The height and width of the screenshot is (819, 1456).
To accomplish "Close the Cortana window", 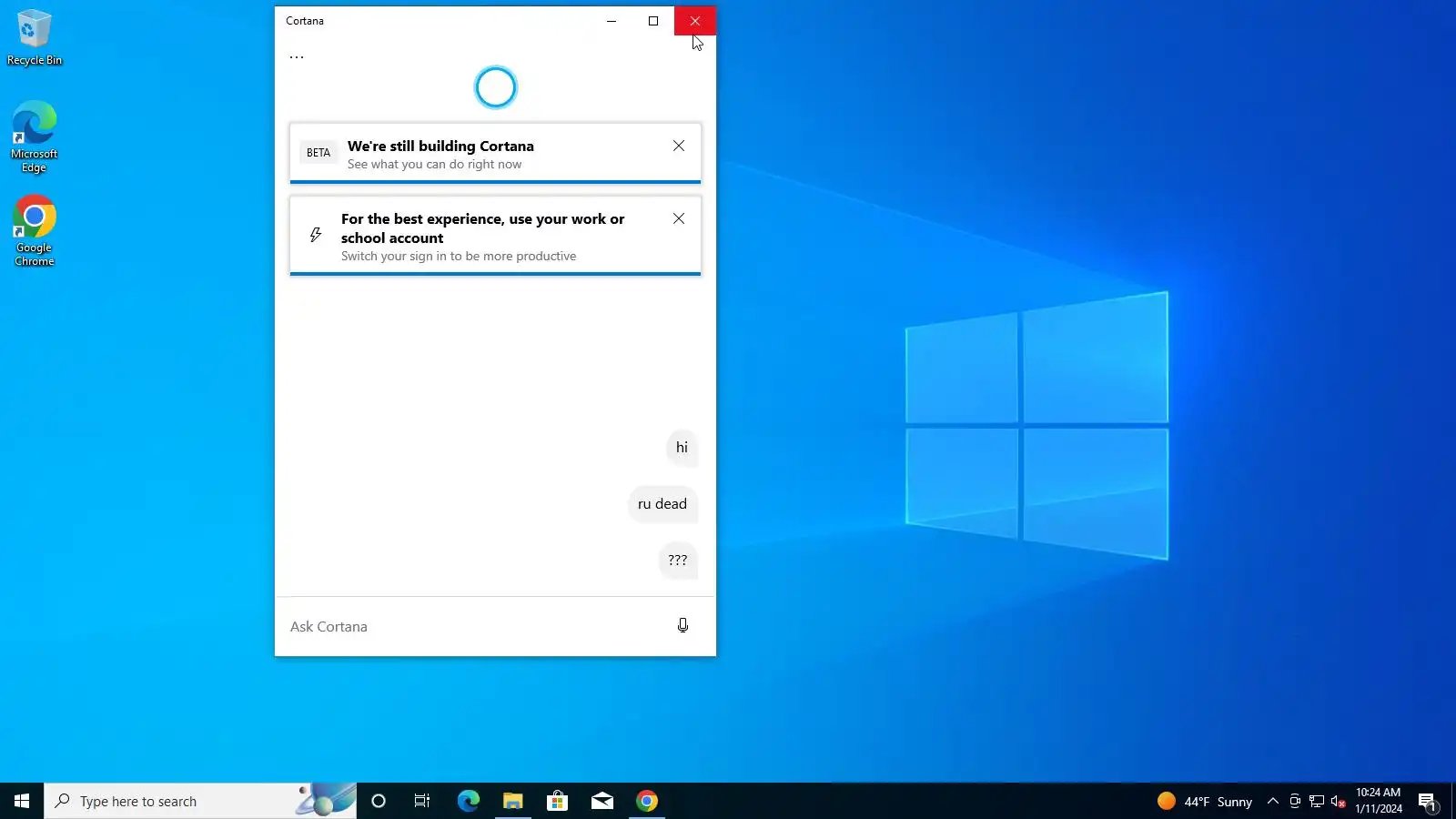I will coord(695,21).
